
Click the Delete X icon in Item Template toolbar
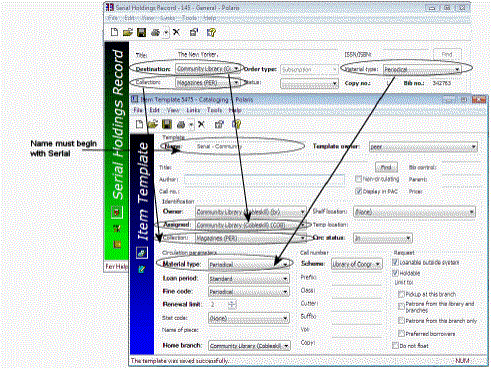pyautogui.click(x=201, y=125)
